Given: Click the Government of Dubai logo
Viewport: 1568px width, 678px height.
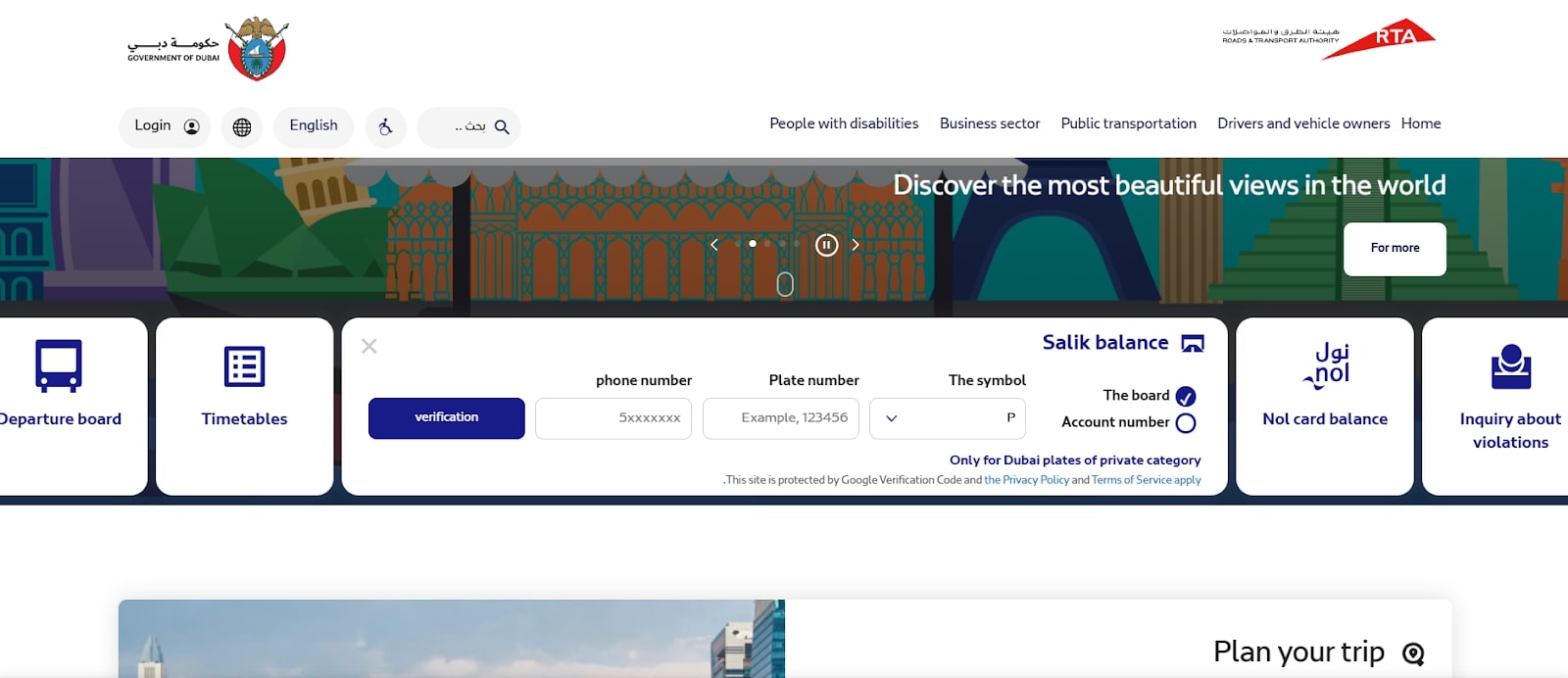Looking at the screenshot, I should coord(208,48).
